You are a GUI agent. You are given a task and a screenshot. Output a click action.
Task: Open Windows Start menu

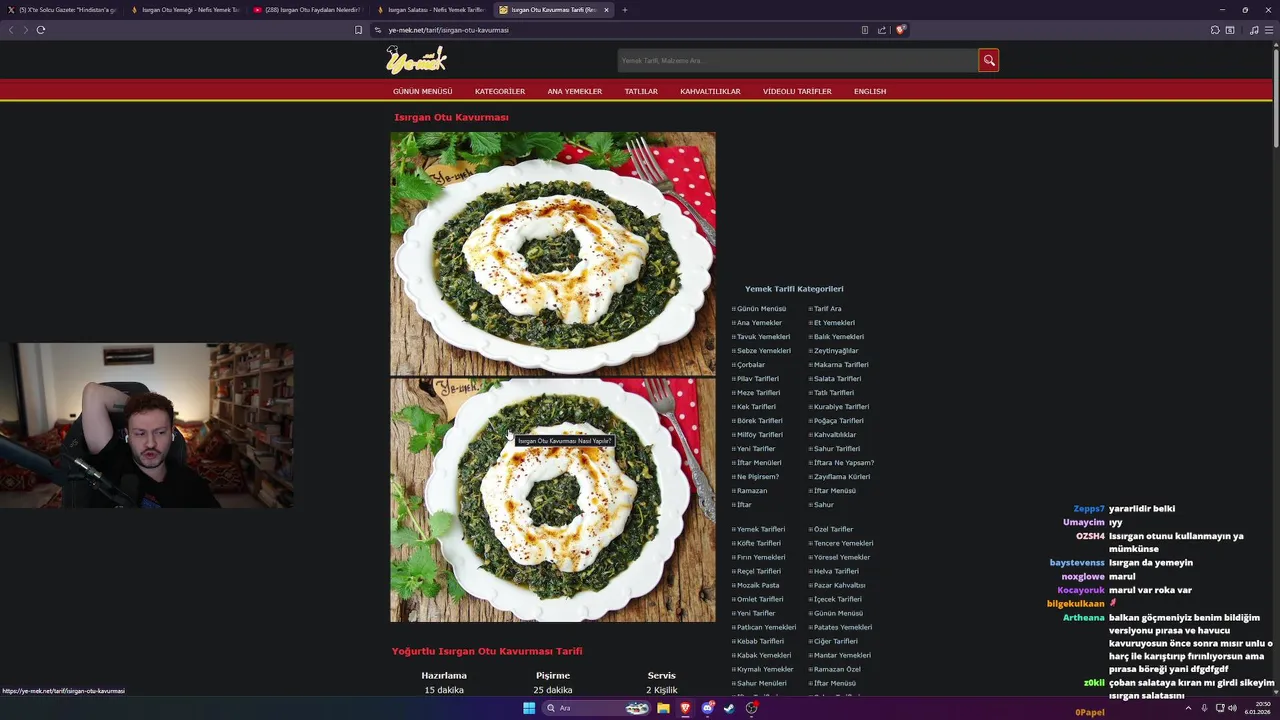tap(529, 708)
